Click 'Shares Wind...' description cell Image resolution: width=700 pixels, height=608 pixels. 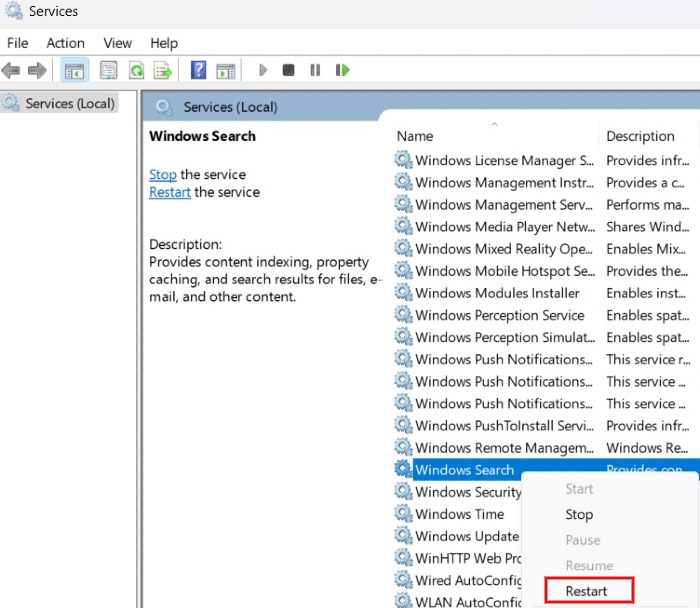pos(647,226)
